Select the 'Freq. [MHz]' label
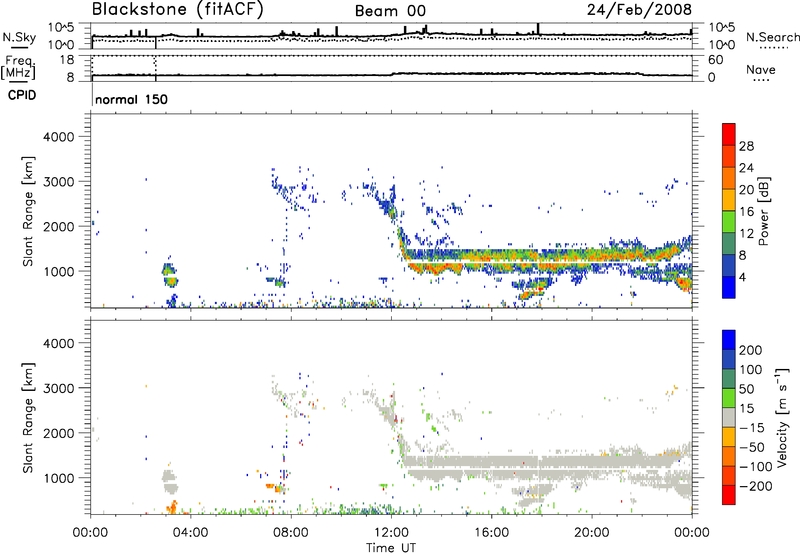 click(x=19, y=67)
